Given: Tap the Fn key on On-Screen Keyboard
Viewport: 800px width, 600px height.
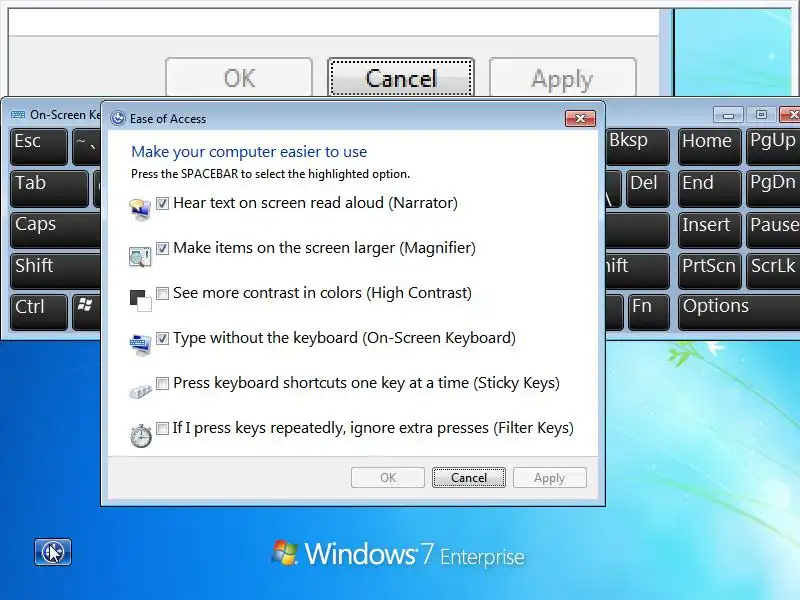Looking at the screenshot, I should tap(648, 312).
